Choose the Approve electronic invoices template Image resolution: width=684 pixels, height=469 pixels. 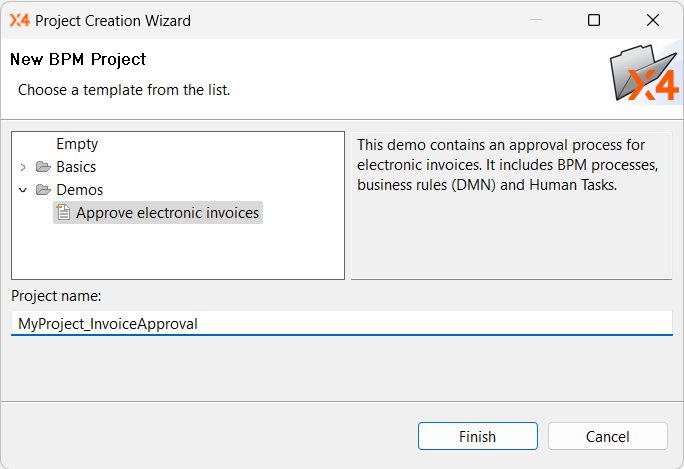pyautogui.click(x=167, y=213)
